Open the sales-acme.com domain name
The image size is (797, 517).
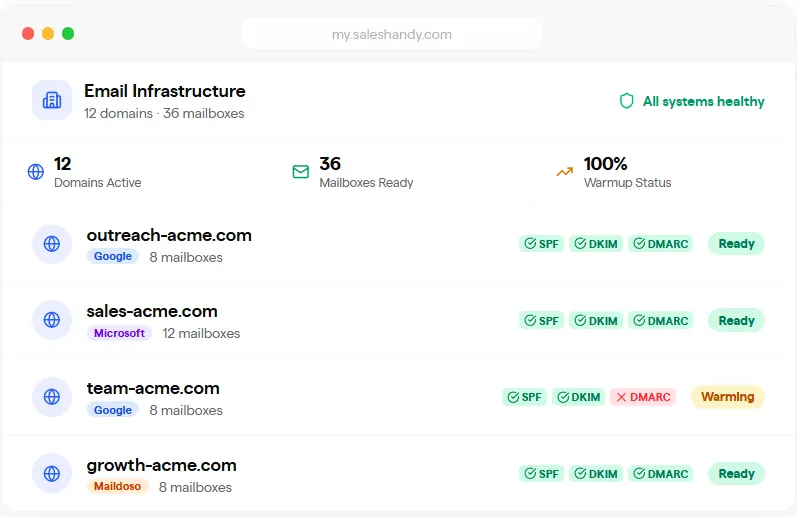[152, 311]
